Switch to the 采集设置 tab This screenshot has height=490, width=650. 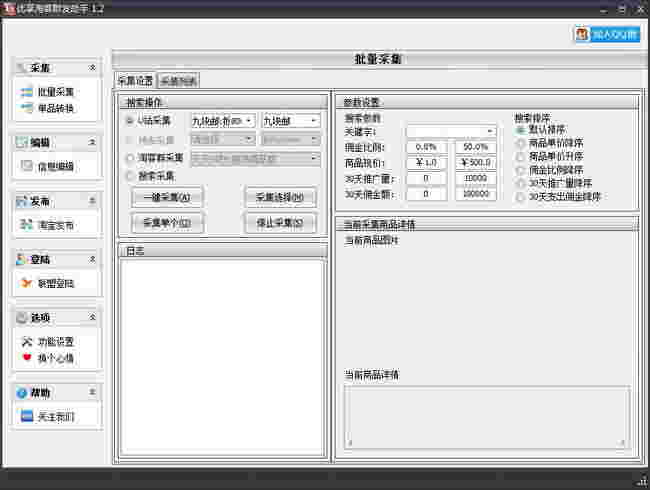(x=135, y=81)
